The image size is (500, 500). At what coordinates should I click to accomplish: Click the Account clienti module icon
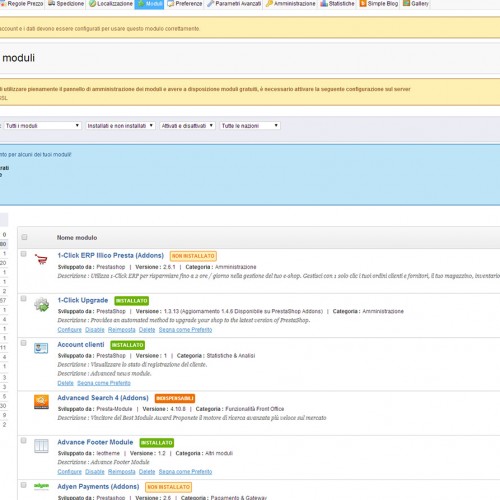pos(41,348)
